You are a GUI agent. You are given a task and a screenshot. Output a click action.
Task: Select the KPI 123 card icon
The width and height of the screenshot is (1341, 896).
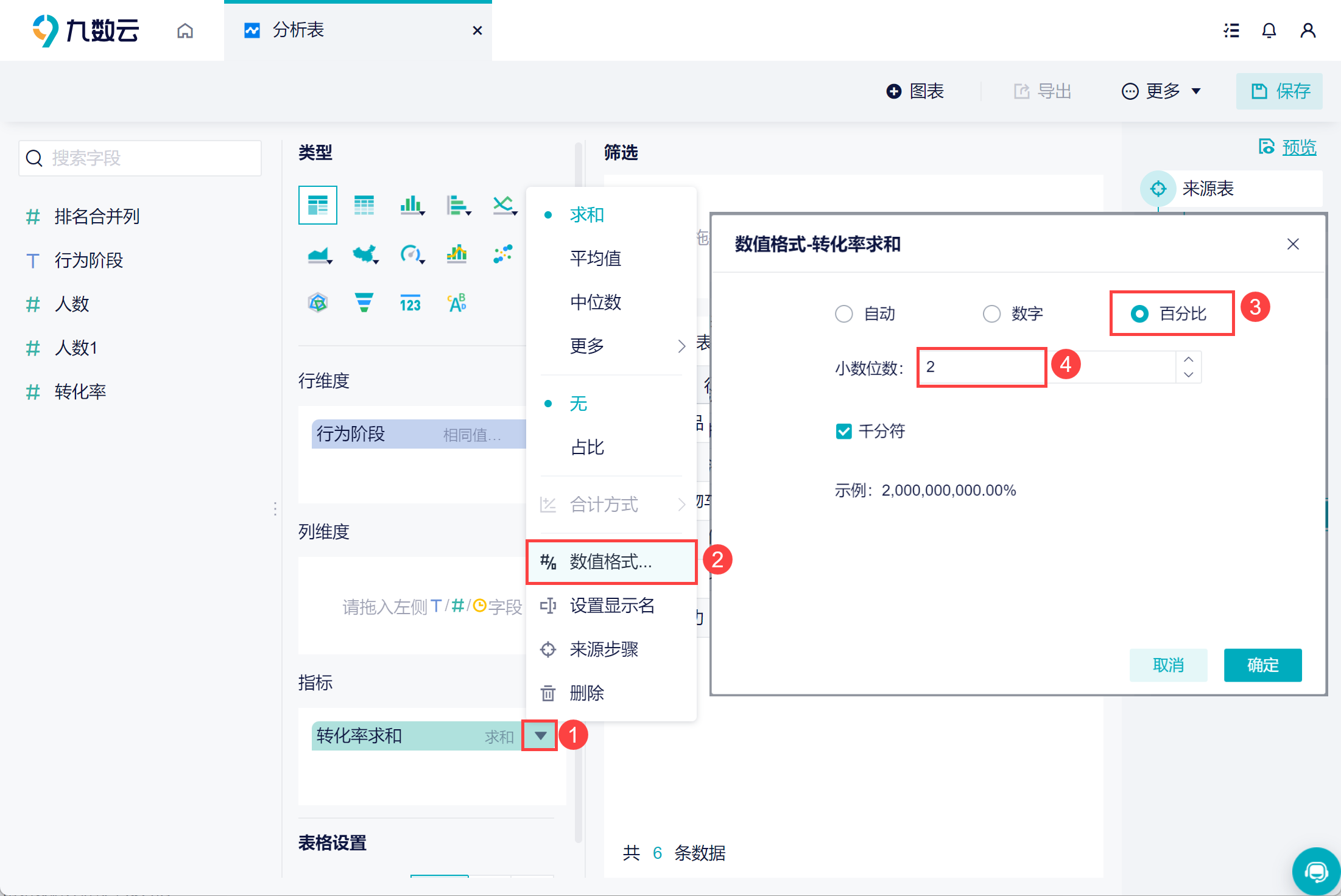click(410, 303)
